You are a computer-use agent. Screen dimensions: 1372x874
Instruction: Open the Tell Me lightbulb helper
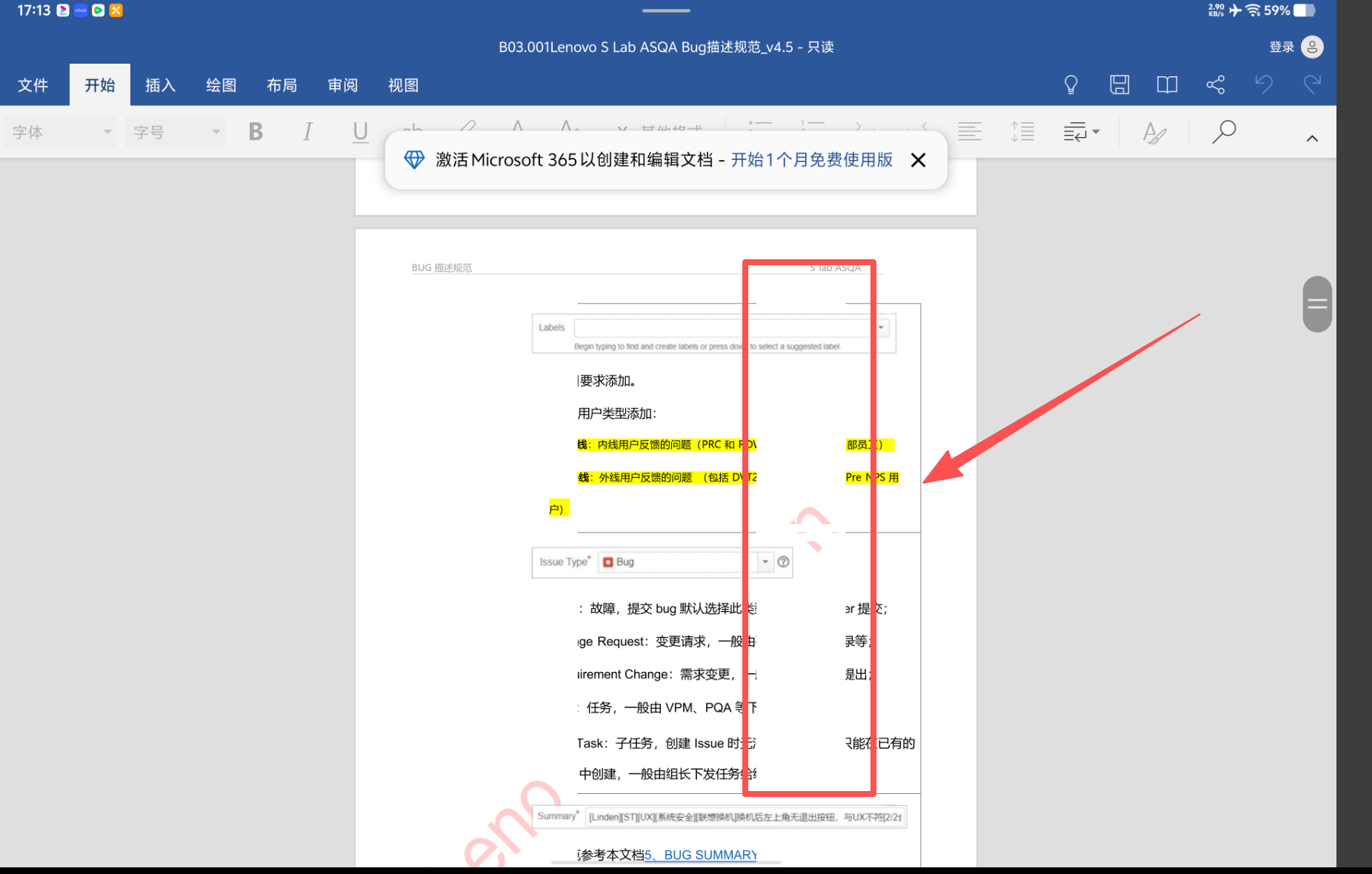click(1070, 84)
